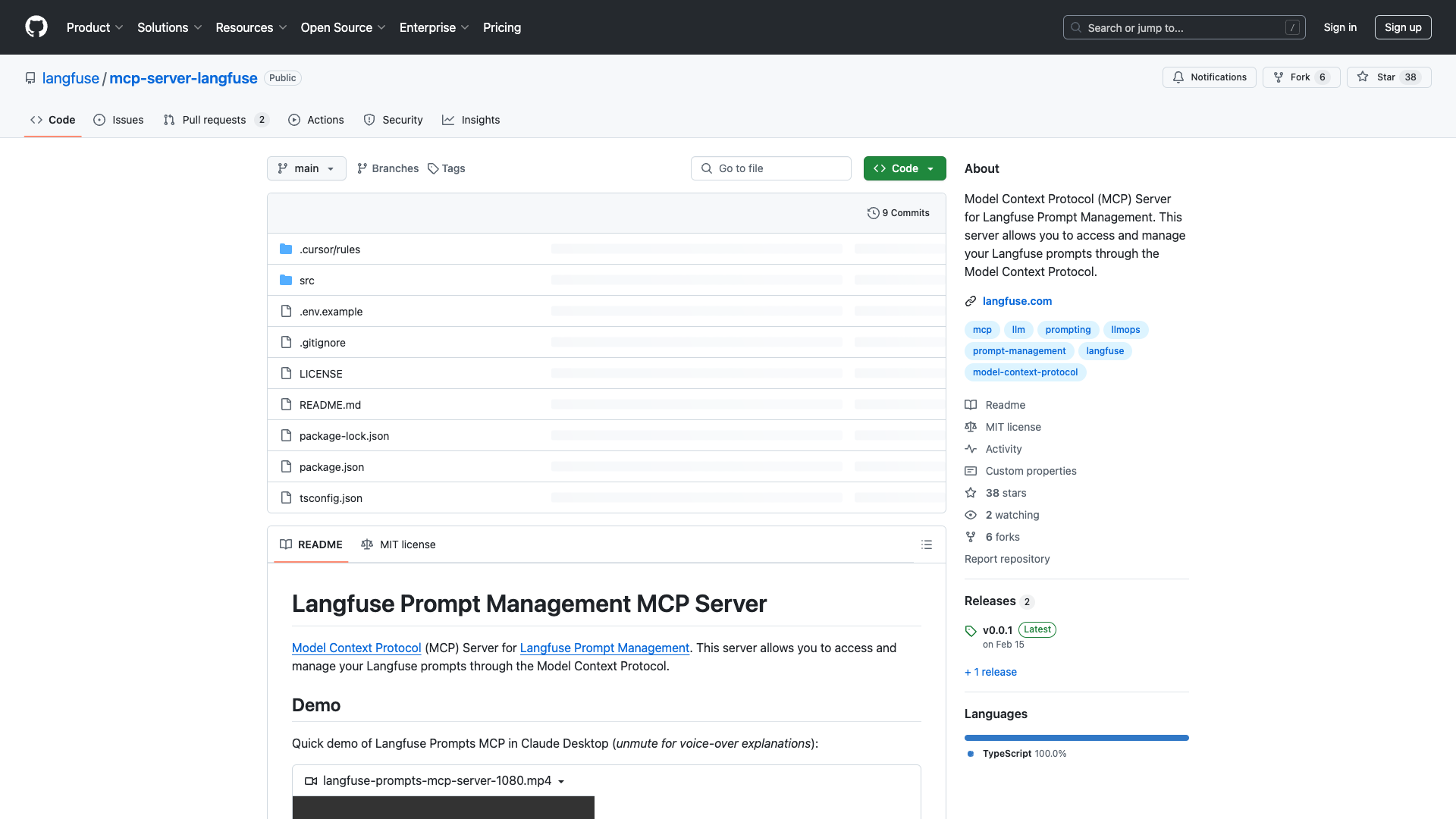Open the langfuse.com link
The width and height of the screenshot is (1456, 819).
pos(1017,301)
